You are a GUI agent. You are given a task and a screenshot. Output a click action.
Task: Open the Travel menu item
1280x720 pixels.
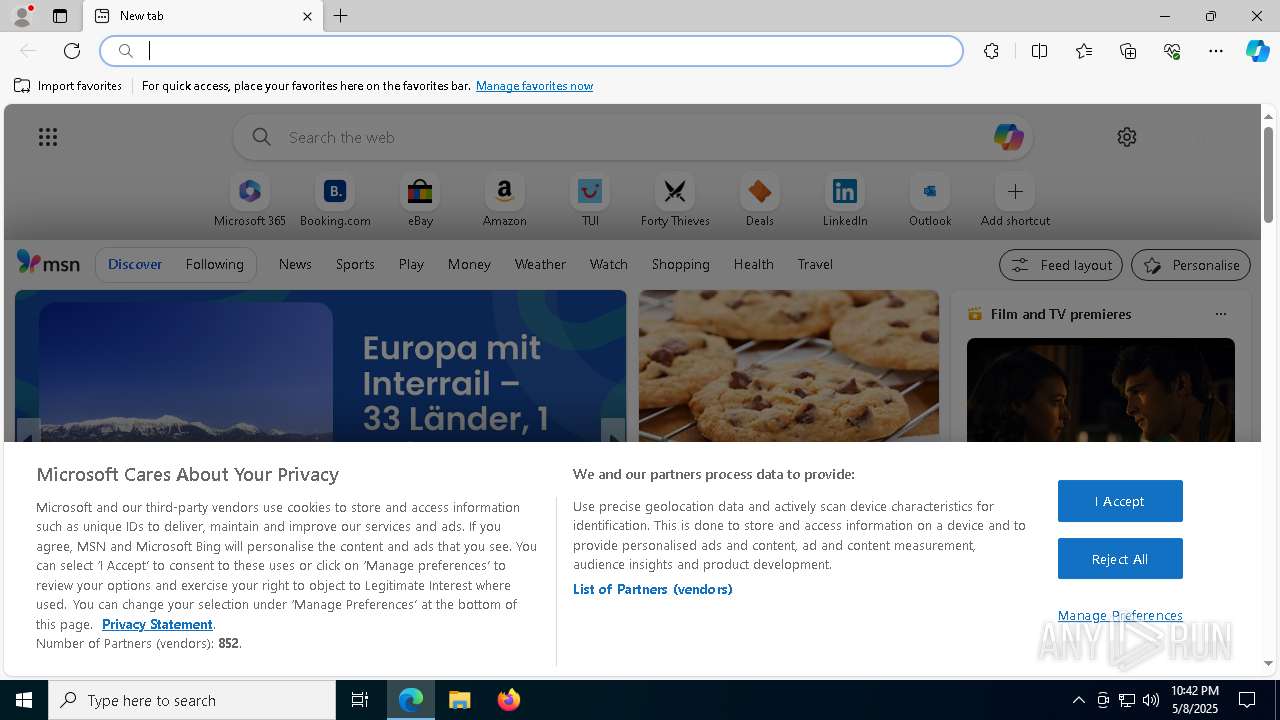click(815, 264)
